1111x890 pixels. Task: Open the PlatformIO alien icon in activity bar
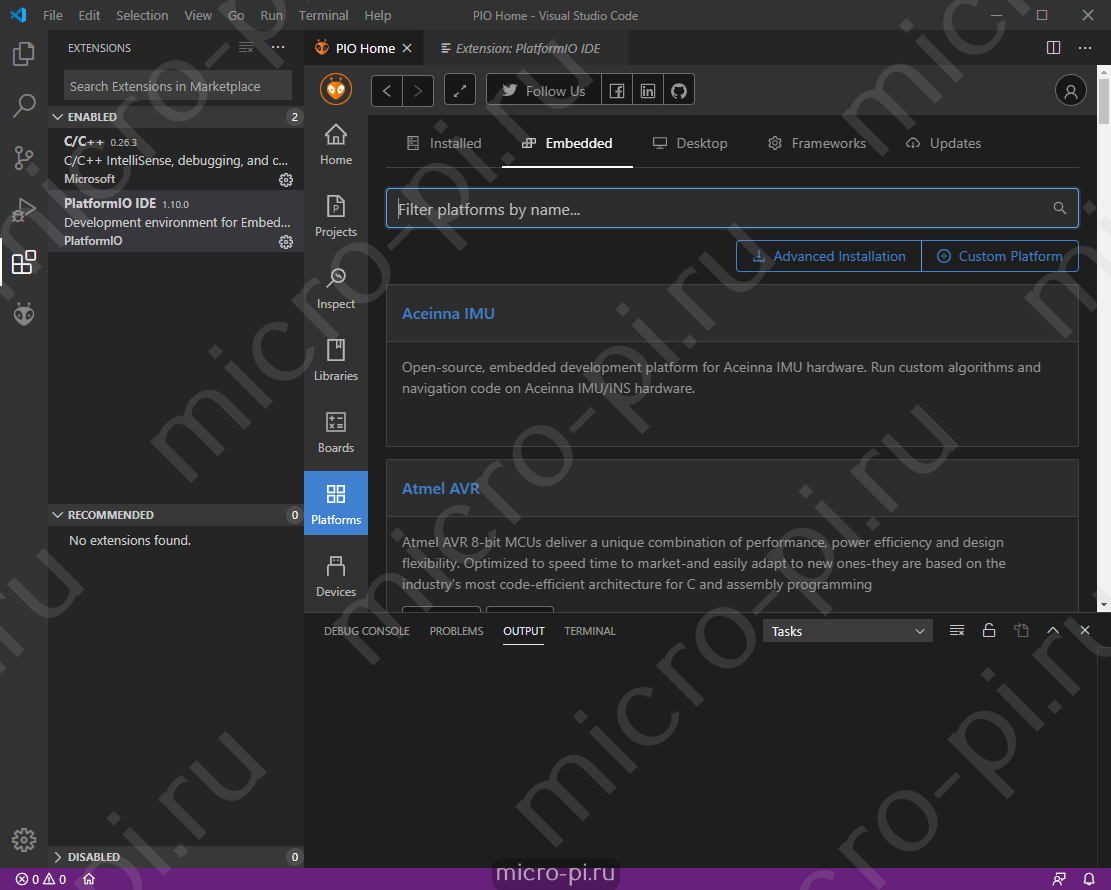click(23, 314)
